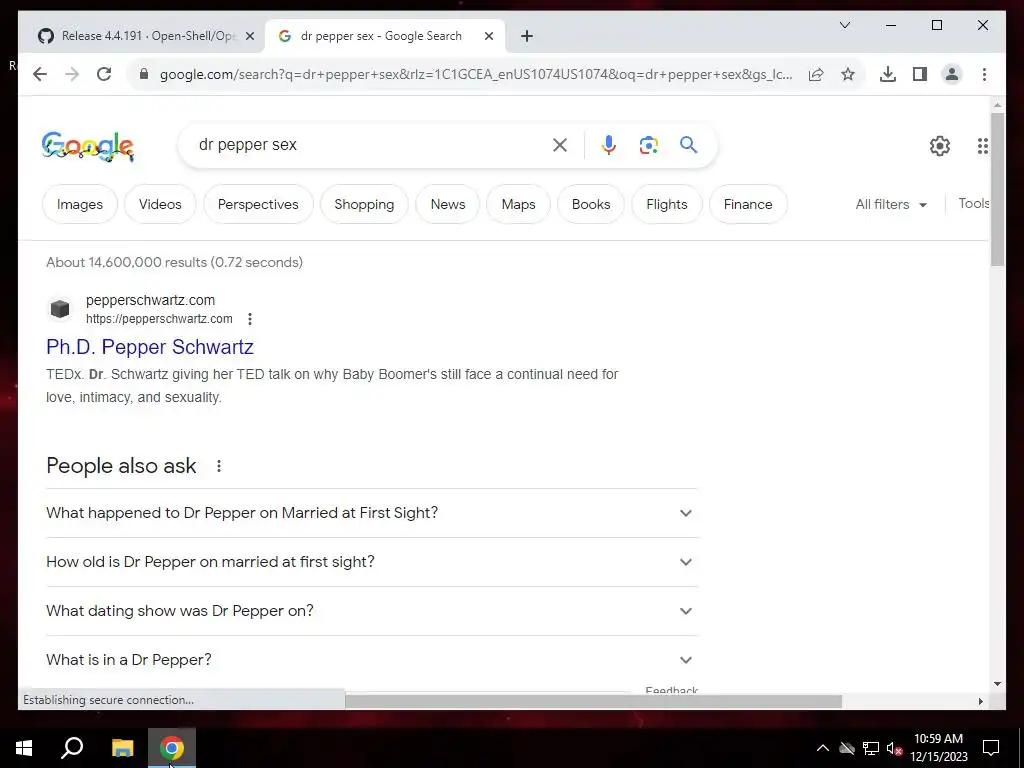1024x768 pixels.
Task: Submit search with magnifier icon
Action: pos(688,145)
